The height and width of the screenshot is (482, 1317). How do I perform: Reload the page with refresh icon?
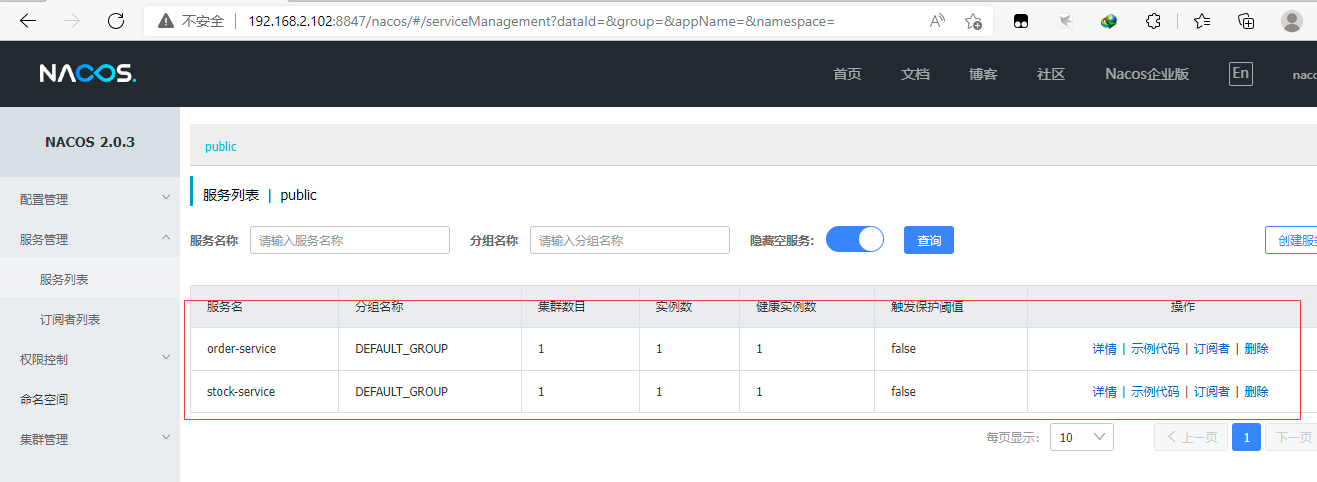[x=116, y=21]
